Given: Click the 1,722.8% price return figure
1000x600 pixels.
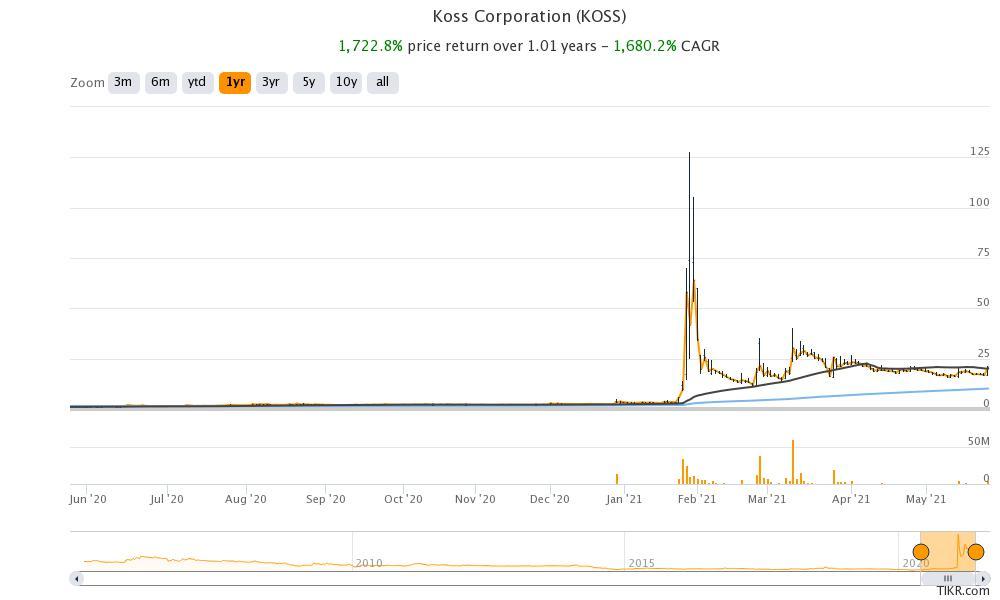Looking at the screenshot, I should 370,46.
